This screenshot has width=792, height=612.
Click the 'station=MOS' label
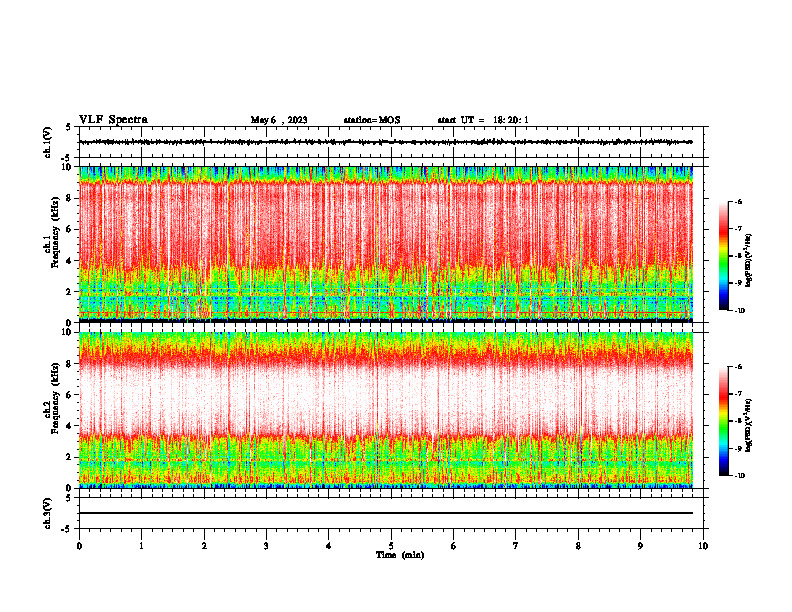(372, 120)
